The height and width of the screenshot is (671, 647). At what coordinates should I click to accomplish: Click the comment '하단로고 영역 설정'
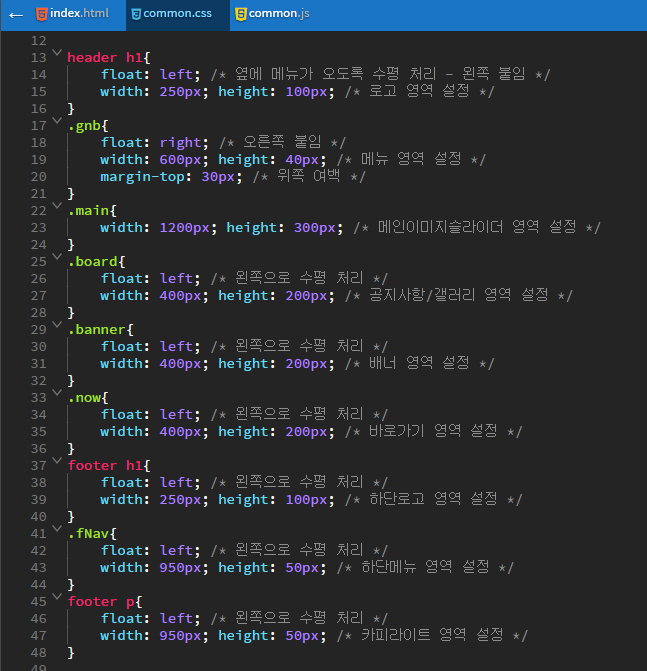pyautogui.click(x=433, y=499)
